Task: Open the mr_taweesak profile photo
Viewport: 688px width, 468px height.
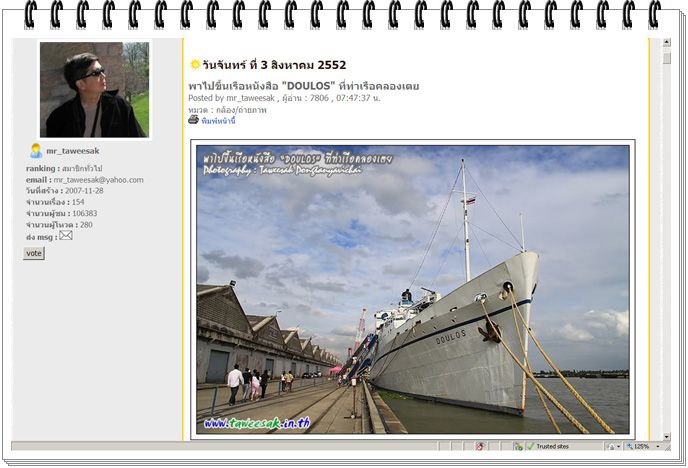Action: point(94,89)
